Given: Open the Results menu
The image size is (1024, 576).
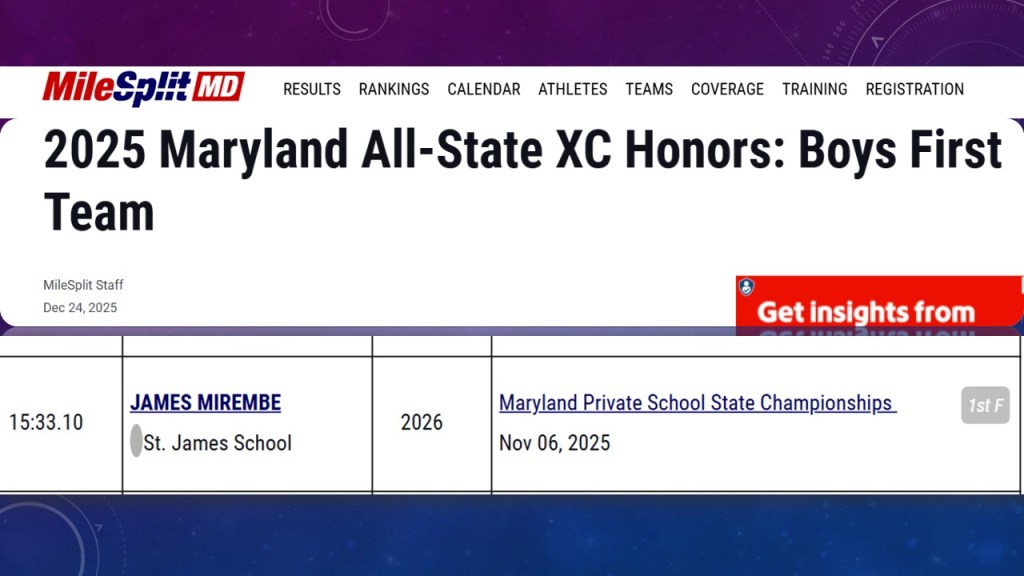Looking at the screenshot, I should tap(312, 89).
